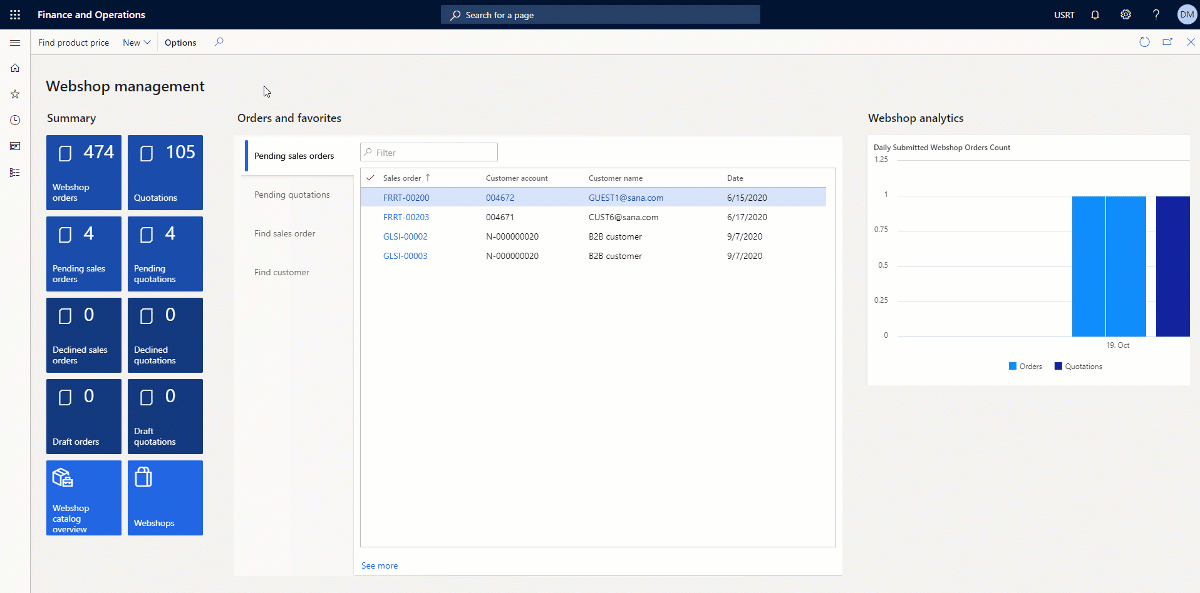Image resolution: width=1200 pixels, height=593 pixels.
Task: Open the Pending quotations tile
Action: 165,254
